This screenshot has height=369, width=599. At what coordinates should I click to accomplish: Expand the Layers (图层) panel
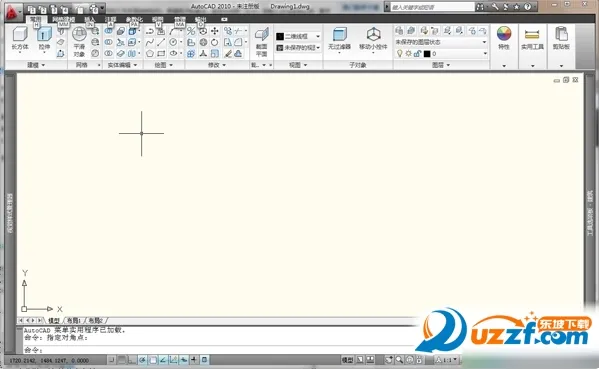tap(441, 65)
